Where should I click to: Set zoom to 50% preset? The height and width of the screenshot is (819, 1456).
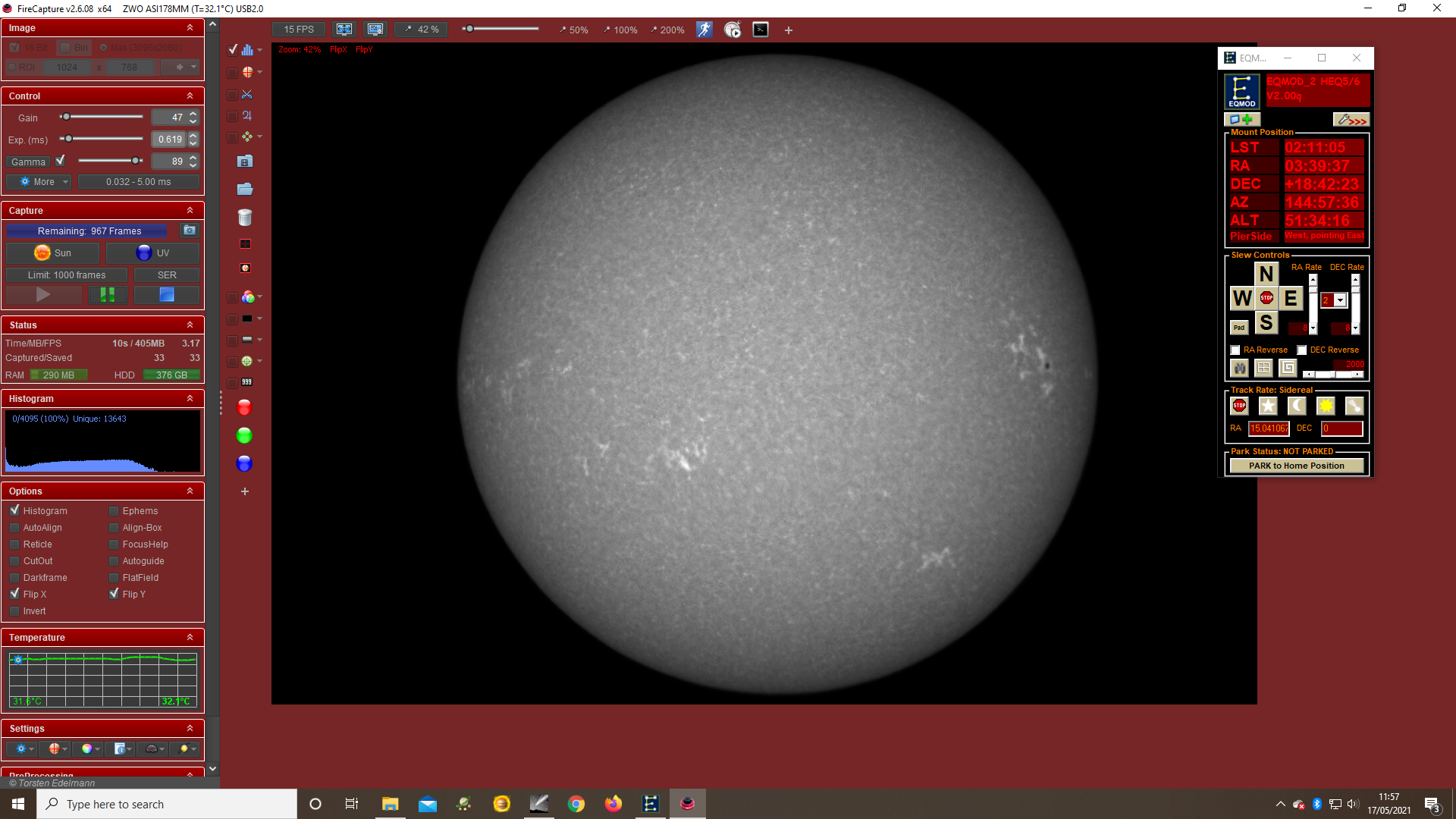(573, 30)
